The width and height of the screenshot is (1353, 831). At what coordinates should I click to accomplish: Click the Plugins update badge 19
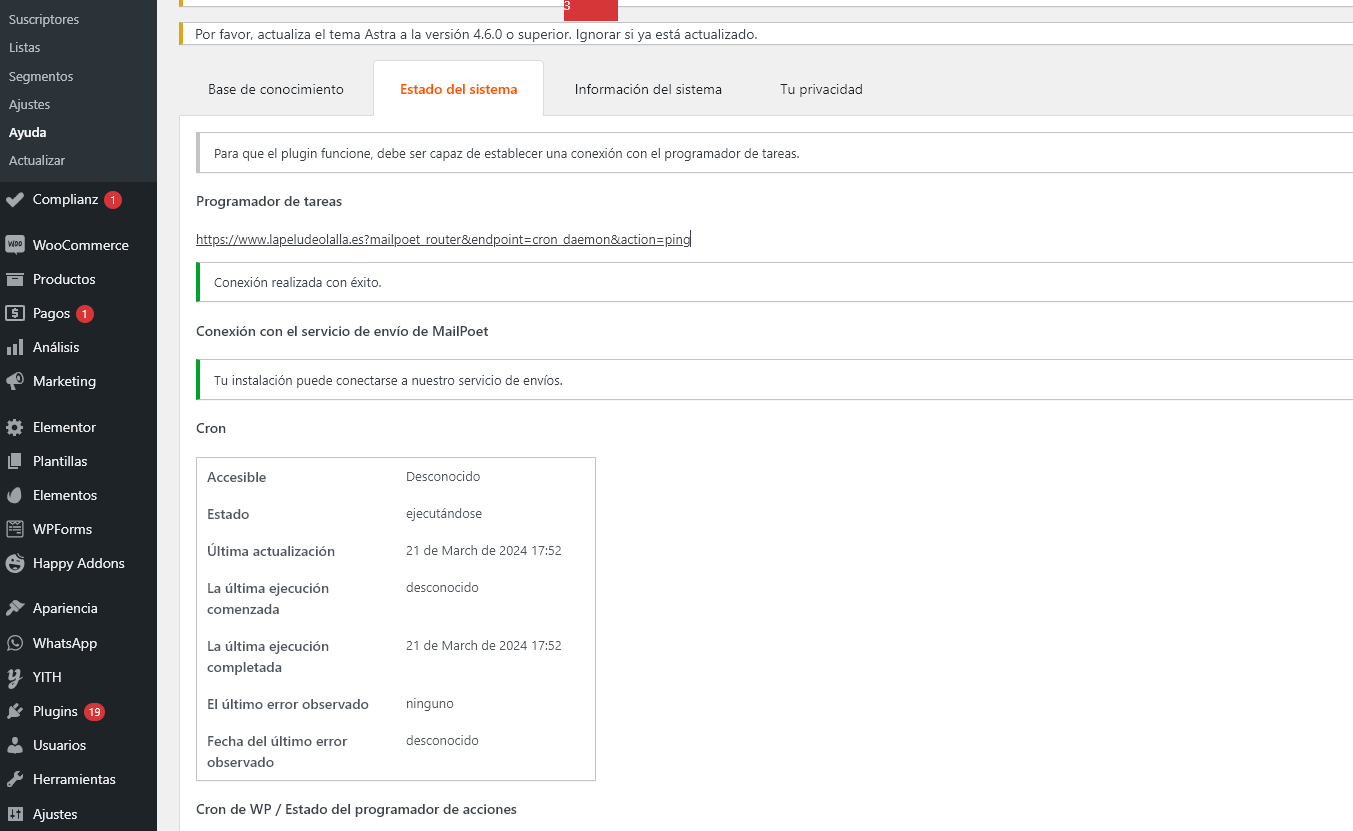(x=94, y=712)
